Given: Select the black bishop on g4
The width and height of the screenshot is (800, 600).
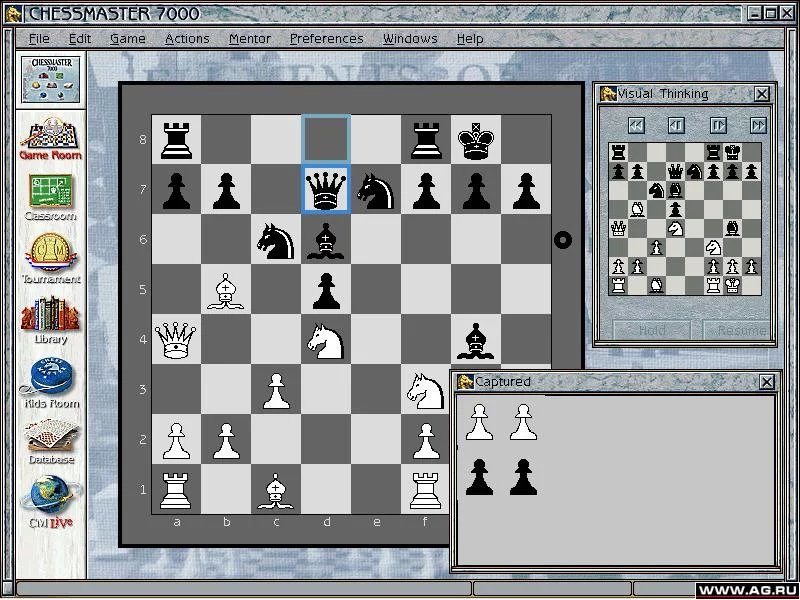Looking at the screenshot, I should click(x=476, y=339).
